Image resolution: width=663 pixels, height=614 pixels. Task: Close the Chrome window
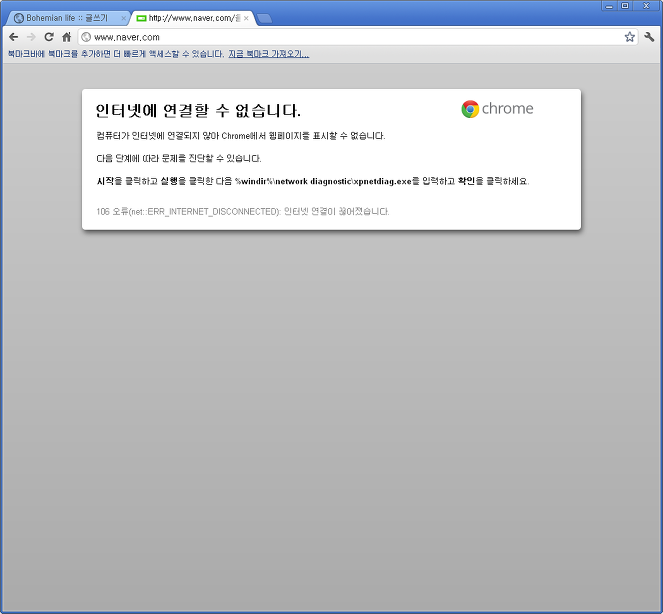click(x=647, y=6)
